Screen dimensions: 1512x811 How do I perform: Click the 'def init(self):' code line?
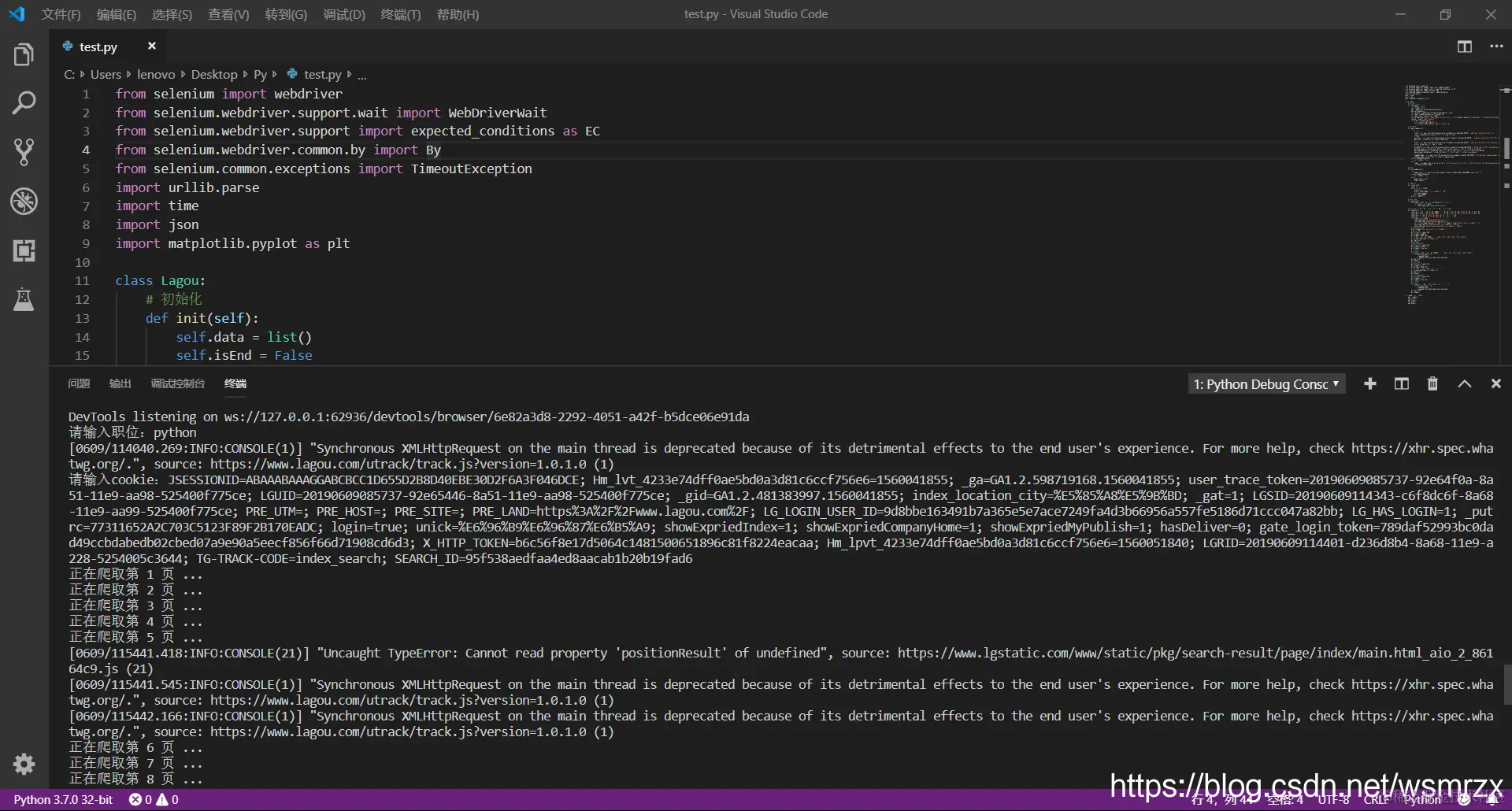pyautogui.click(x=202, y=318)
